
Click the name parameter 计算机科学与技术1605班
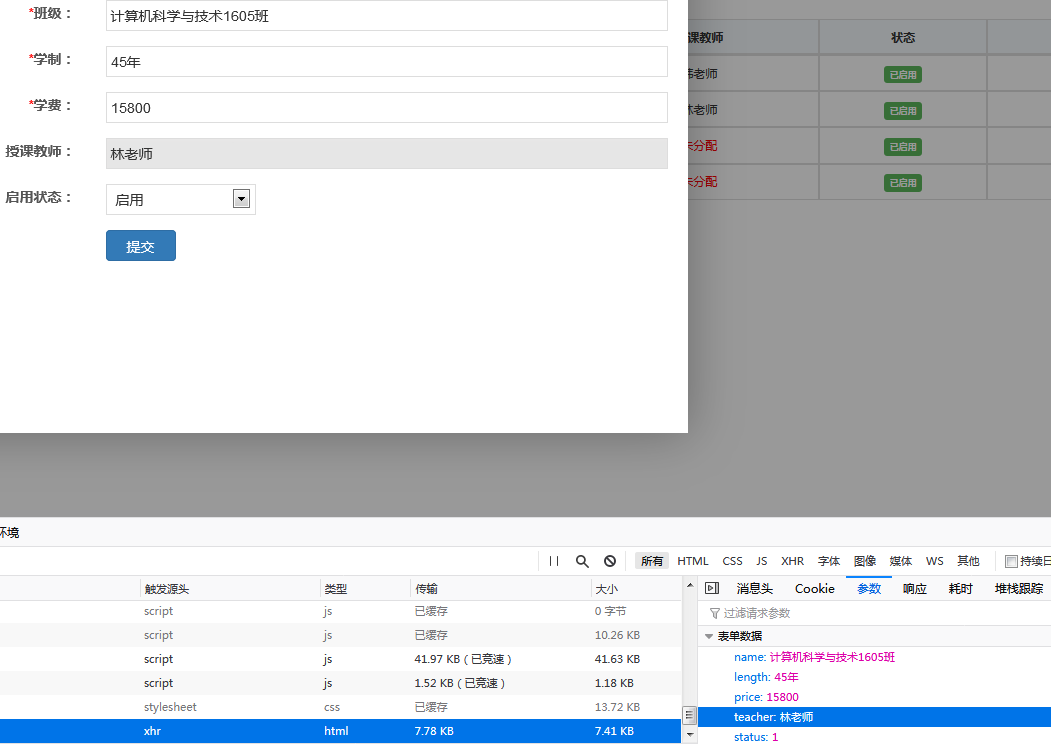[x=814, y=657]
